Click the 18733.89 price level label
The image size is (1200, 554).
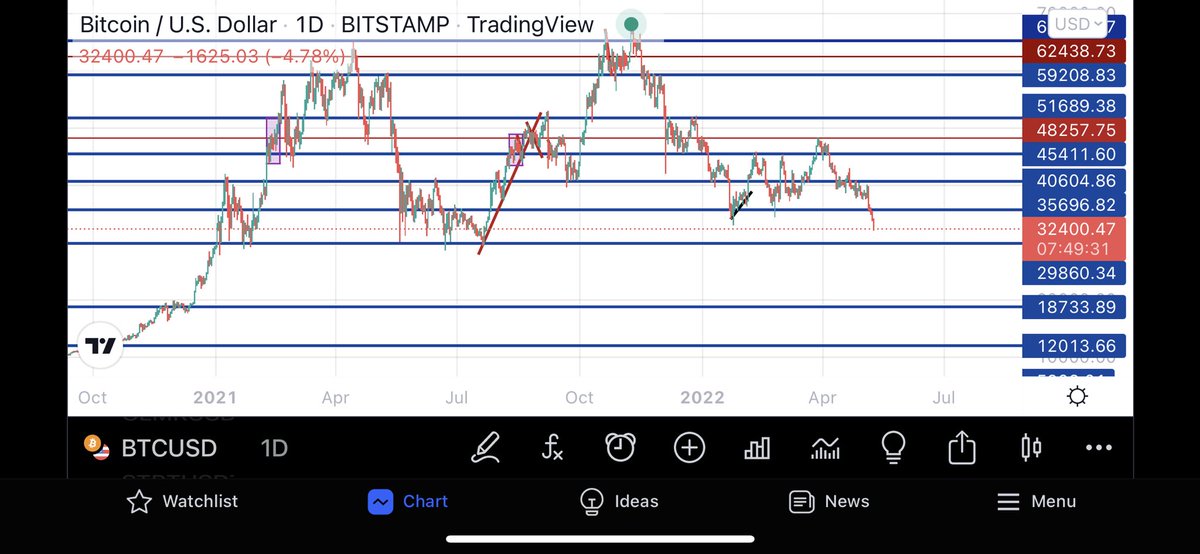pos(1075,307)
